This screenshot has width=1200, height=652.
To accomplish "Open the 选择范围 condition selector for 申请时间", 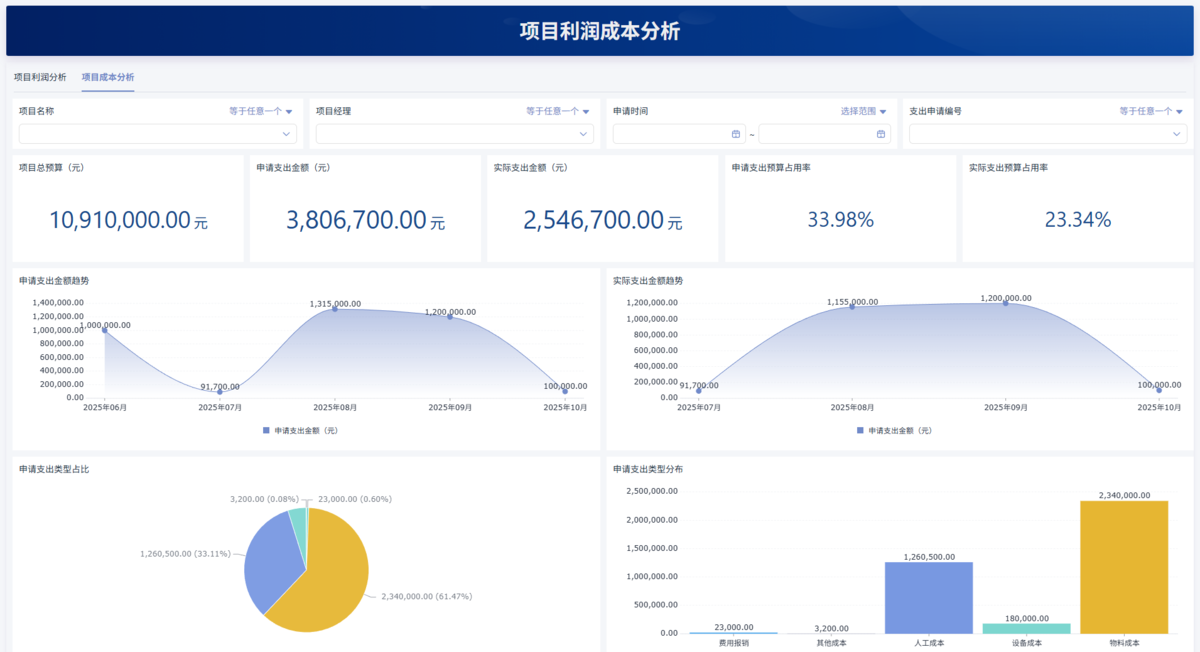I will pos(863,111).
